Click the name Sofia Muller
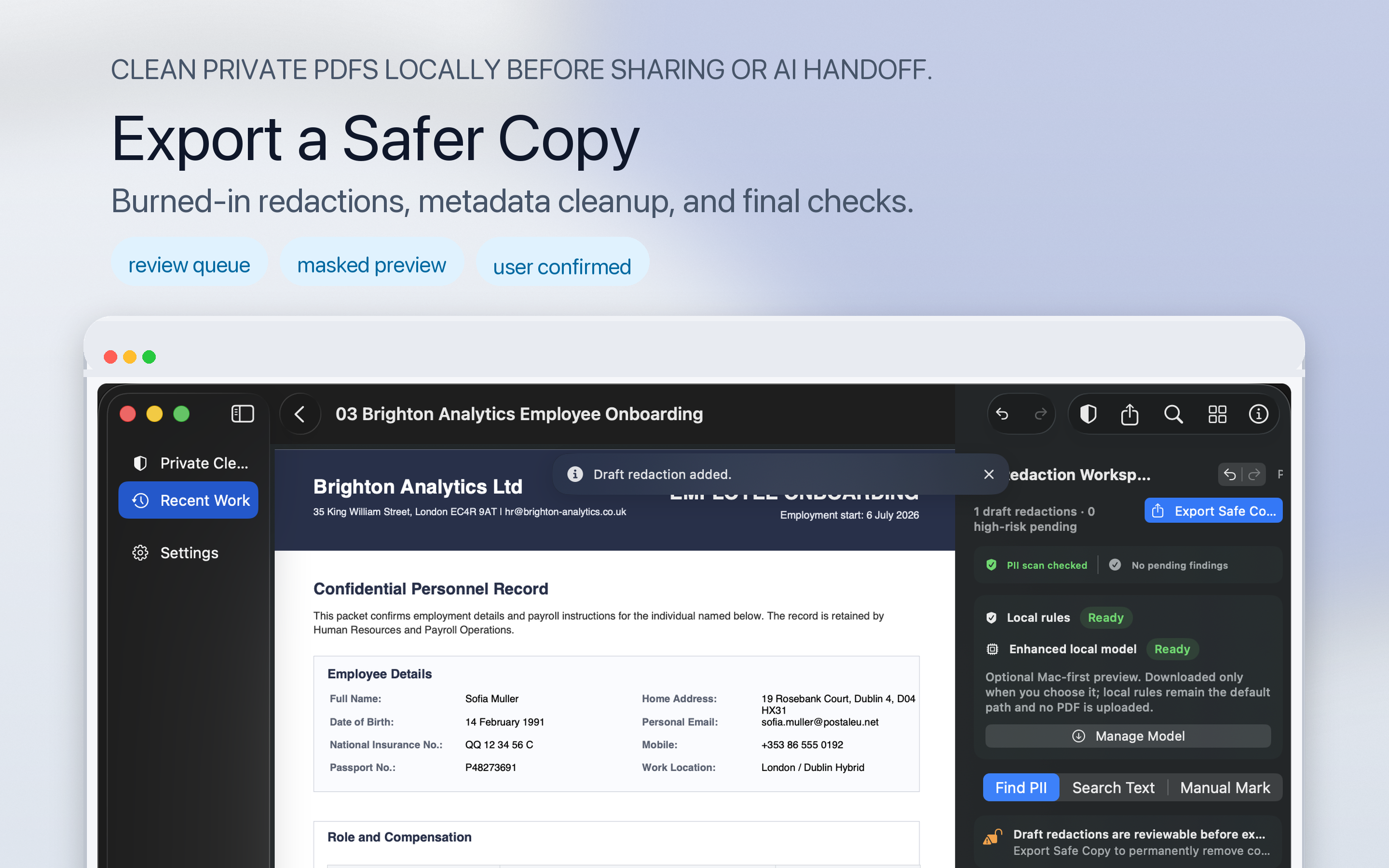 (x=491, y=699)
